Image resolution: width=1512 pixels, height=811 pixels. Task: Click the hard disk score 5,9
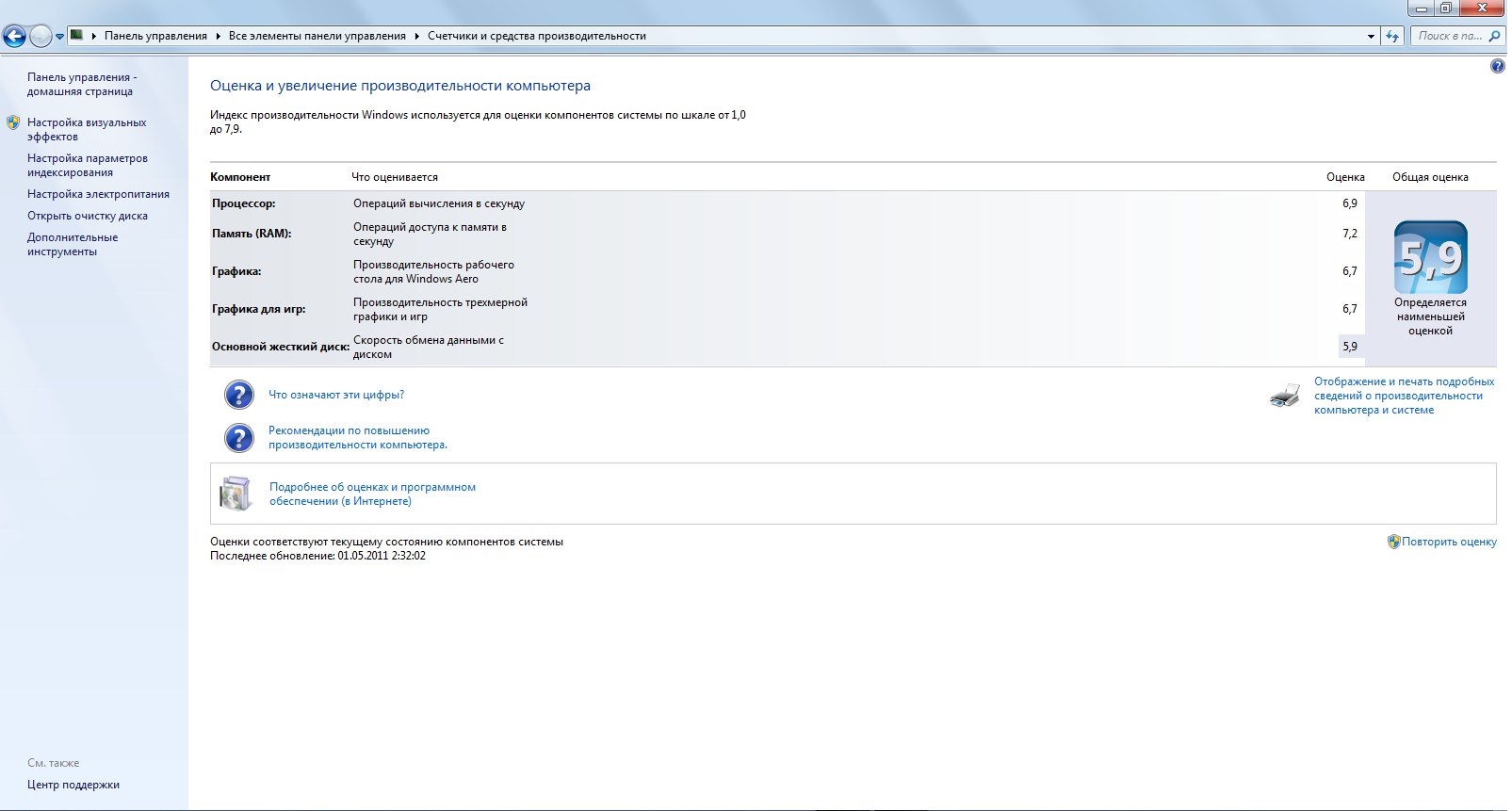tap(1350, 347)
